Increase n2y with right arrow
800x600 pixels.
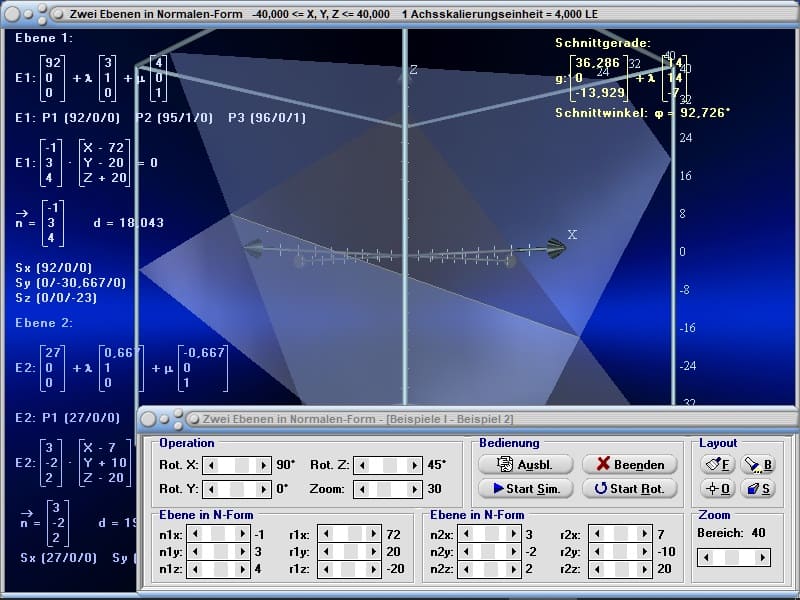pyautogui.click(x=514, y=551)
